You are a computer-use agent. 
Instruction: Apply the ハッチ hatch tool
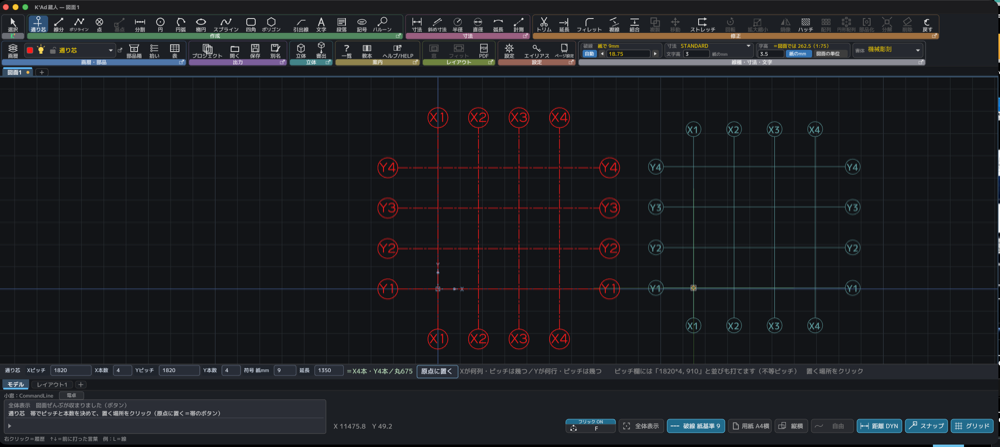click(x=805, y=24)
